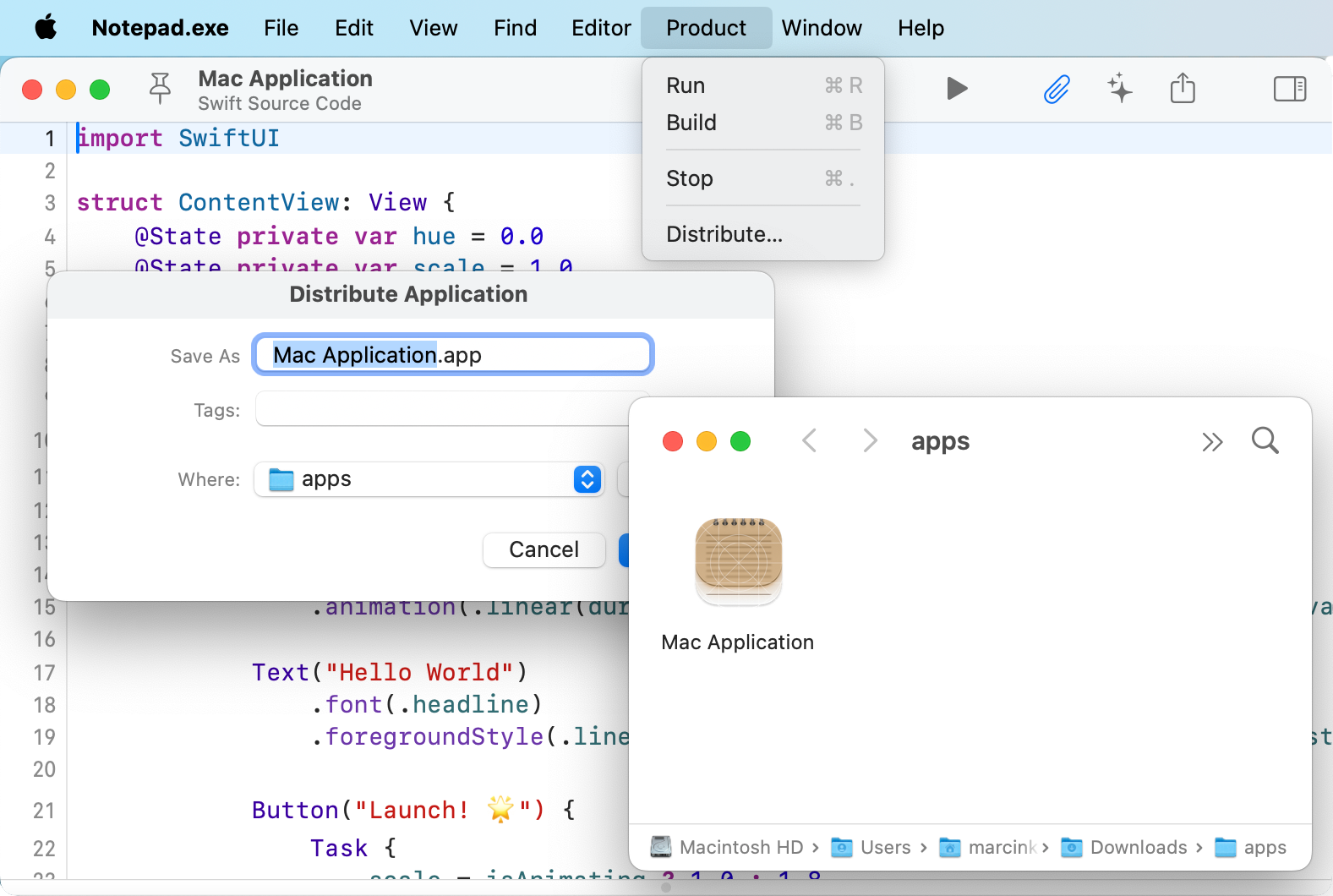This screenshot has height=896, width=1333.
Task: Open the Mac Application app icon
Action: coord(738,562)
